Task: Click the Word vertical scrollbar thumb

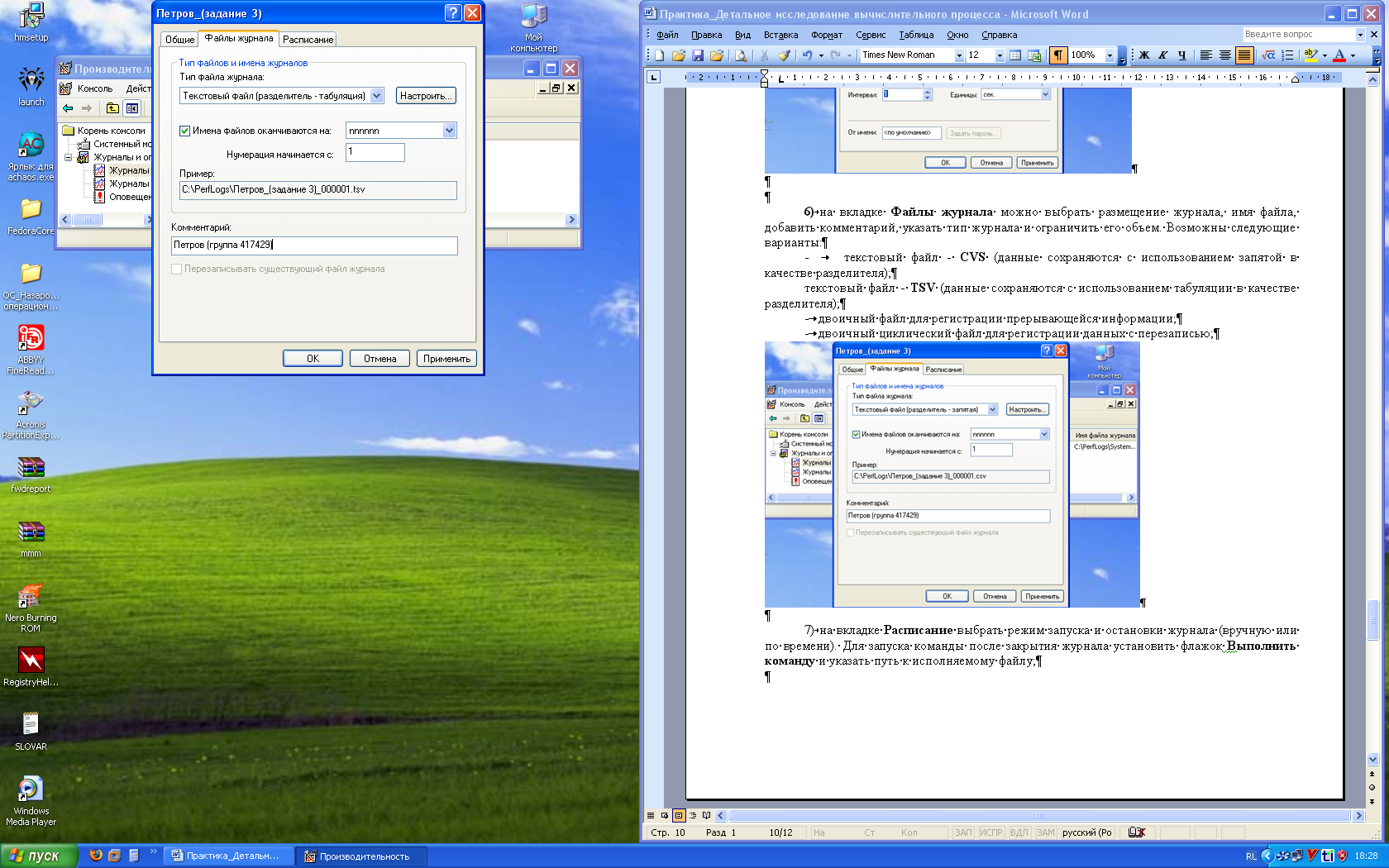Action: point(1372,620)
